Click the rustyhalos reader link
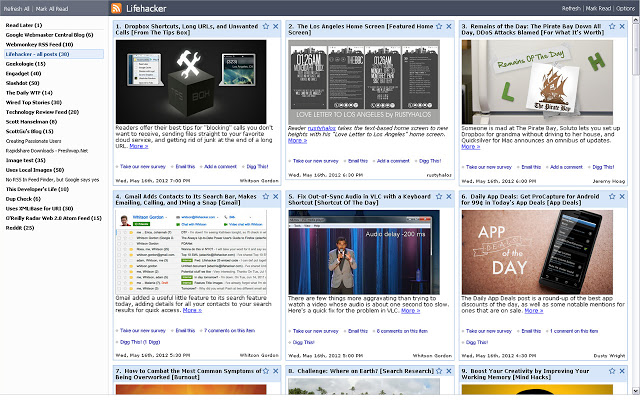The width and height of the screenshot is (640, 400). coord(322,128)
